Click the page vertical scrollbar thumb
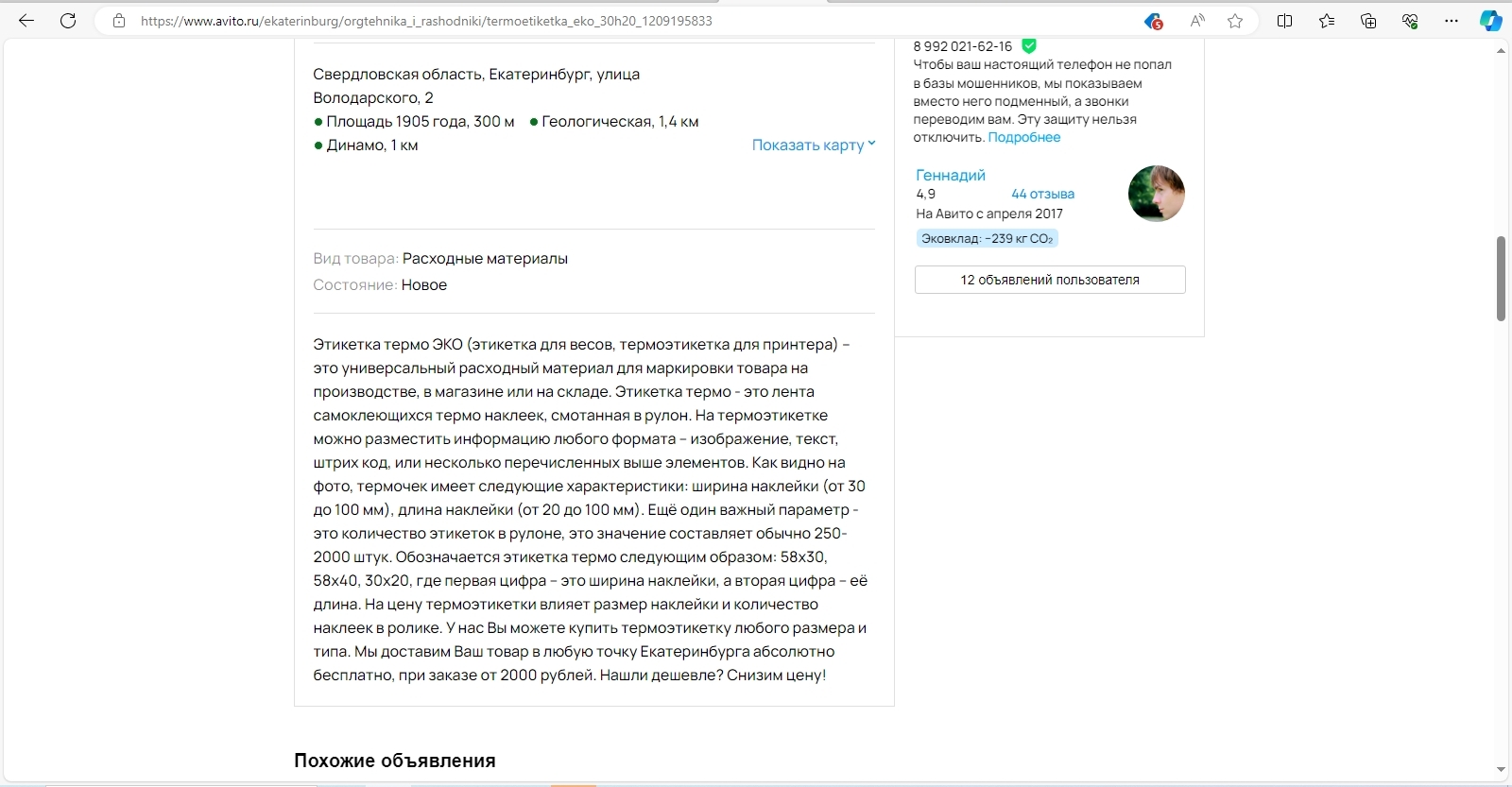Image resolution: width=1512 pixels, height=787 pixels. click(x=1501, y=279)
